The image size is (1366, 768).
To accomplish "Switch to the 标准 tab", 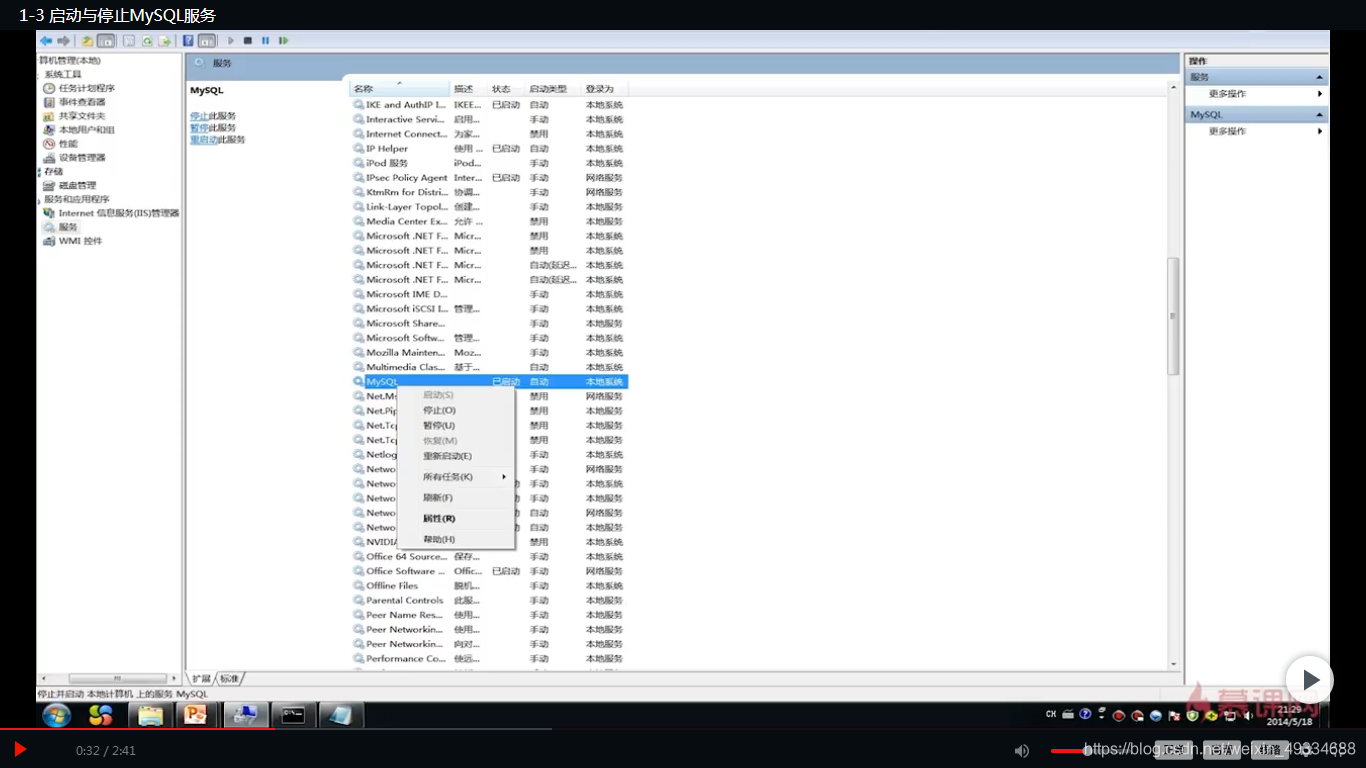I will tap(230, 679).
